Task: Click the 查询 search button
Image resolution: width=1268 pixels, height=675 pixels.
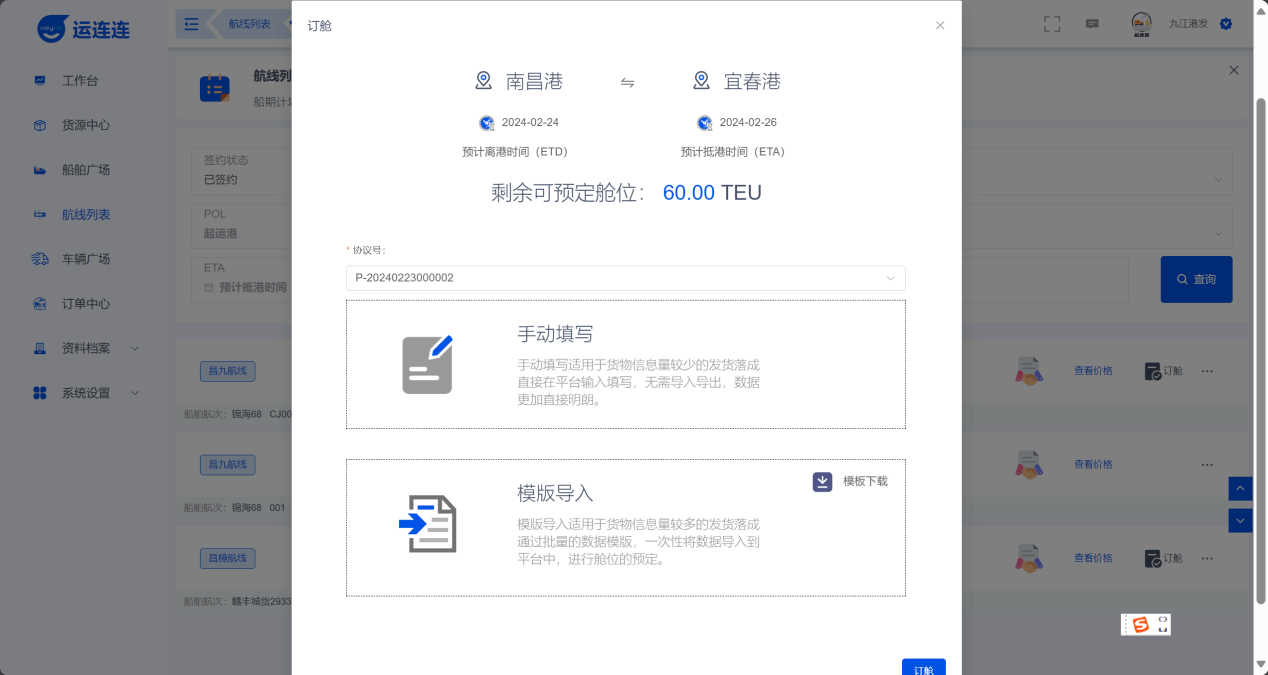Action: coord(1196,280)
